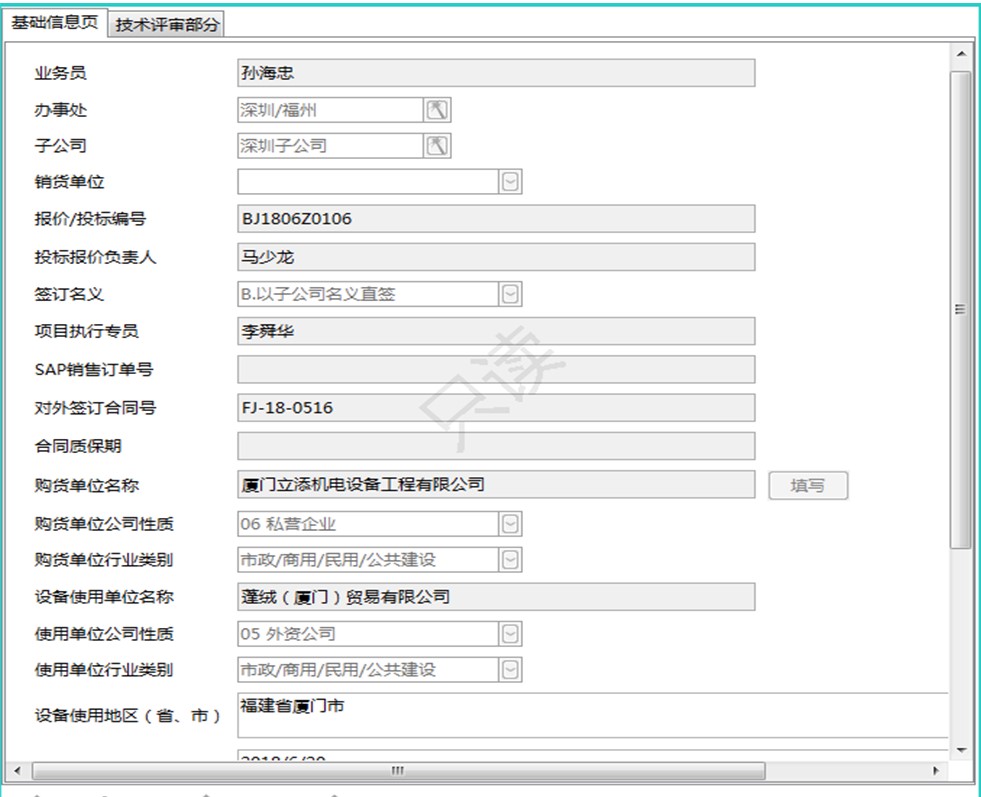Screen dimensions: 981x797
Task: Click the horizontal scrollbar thumb
Action: click(398, 771)
